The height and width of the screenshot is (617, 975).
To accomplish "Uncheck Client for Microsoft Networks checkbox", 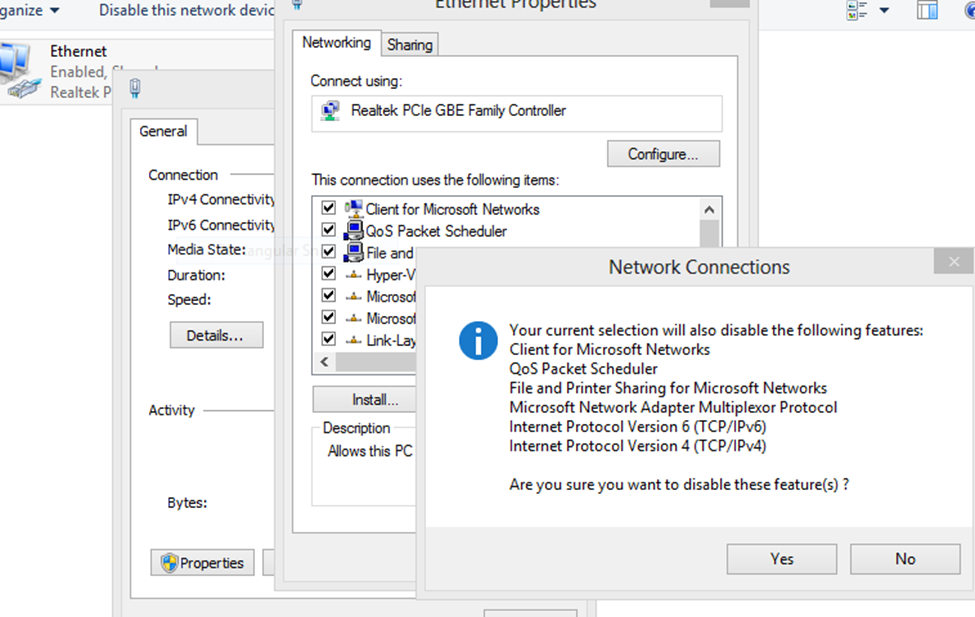I will [328, 209].
